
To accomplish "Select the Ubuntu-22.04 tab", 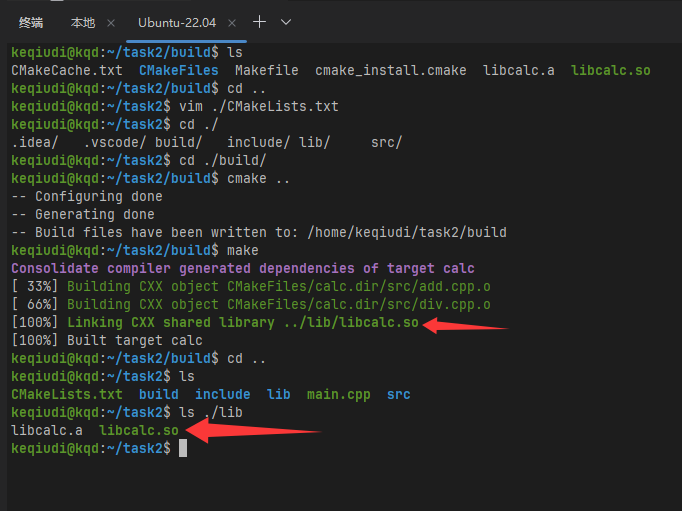I will click(177, 22).
